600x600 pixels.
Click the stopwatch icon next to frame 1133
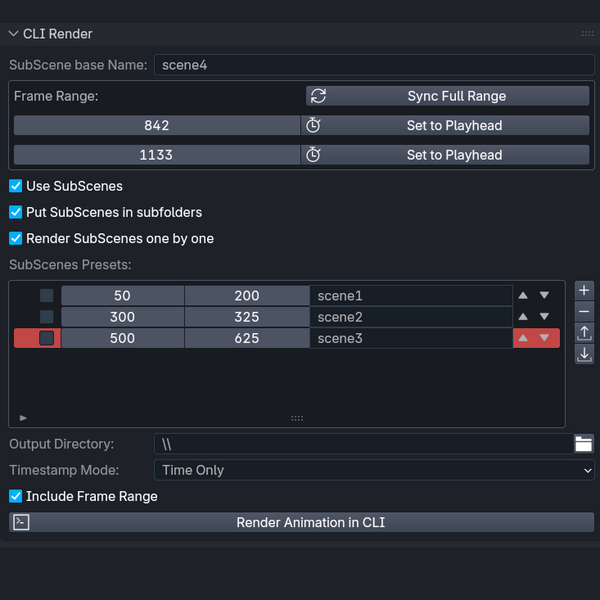point(313,154)
